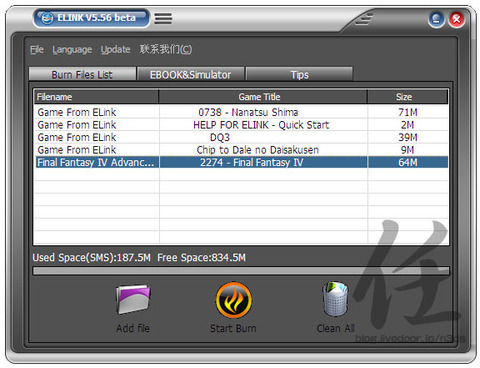Click the Free Space:834.5M status text
Image resolution: width=480 pixels, height=368 pixels.
(x=201, y=258)
